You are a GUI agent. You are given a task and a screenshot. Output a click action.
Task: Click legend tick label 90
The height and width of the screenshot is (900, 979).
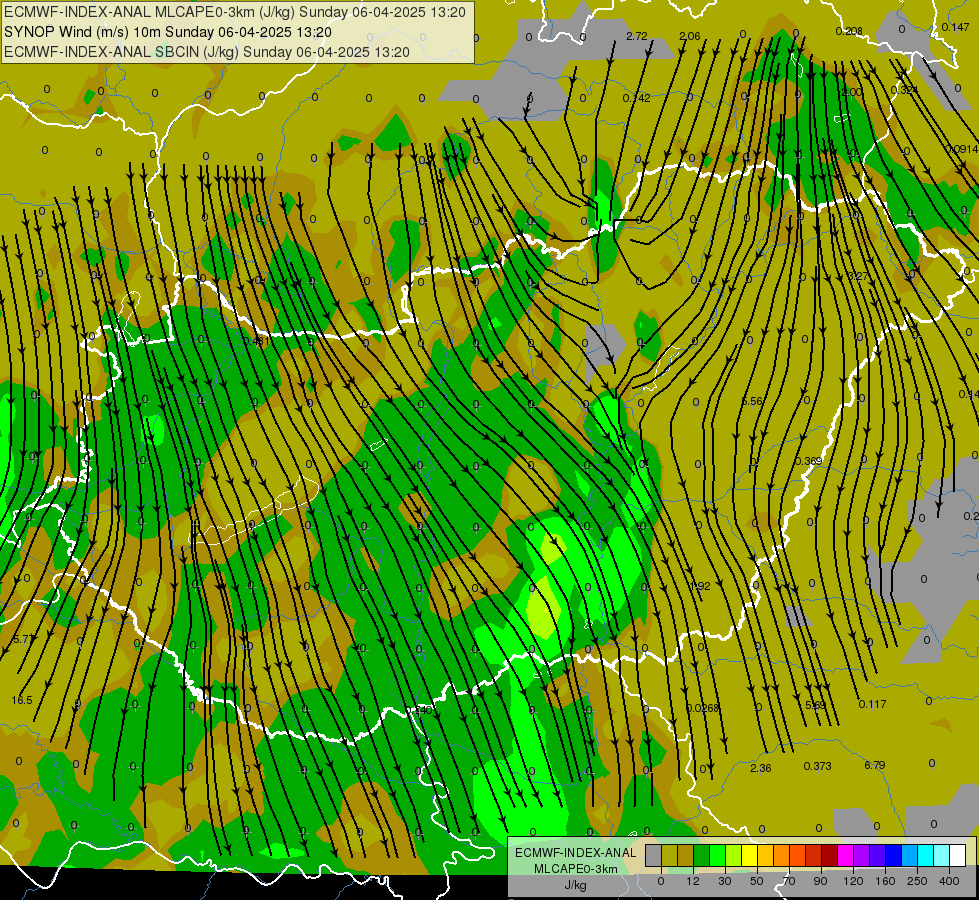tap(820, 881)
